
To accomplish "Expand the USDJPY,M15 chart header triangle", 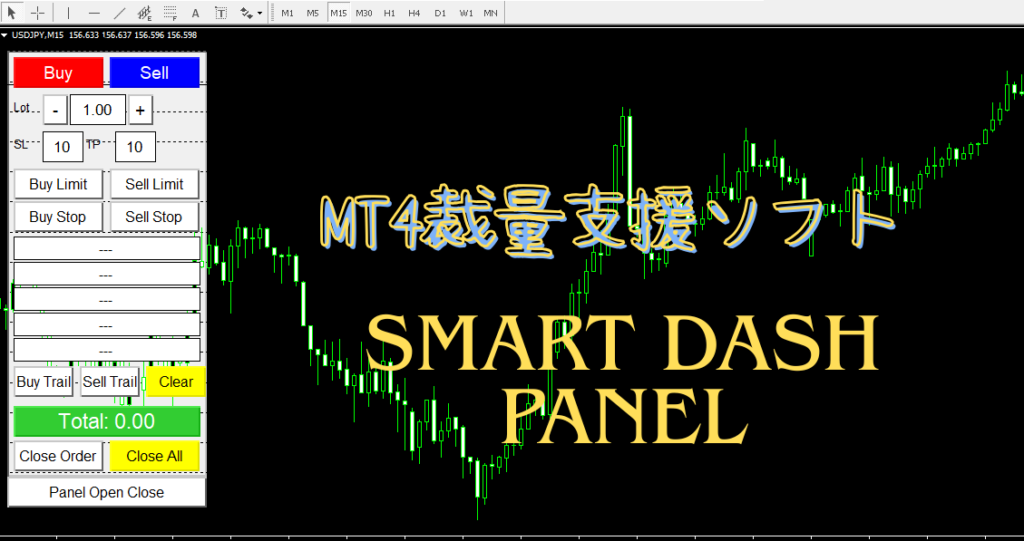I will pyautogui.click(x=5, y=35).
